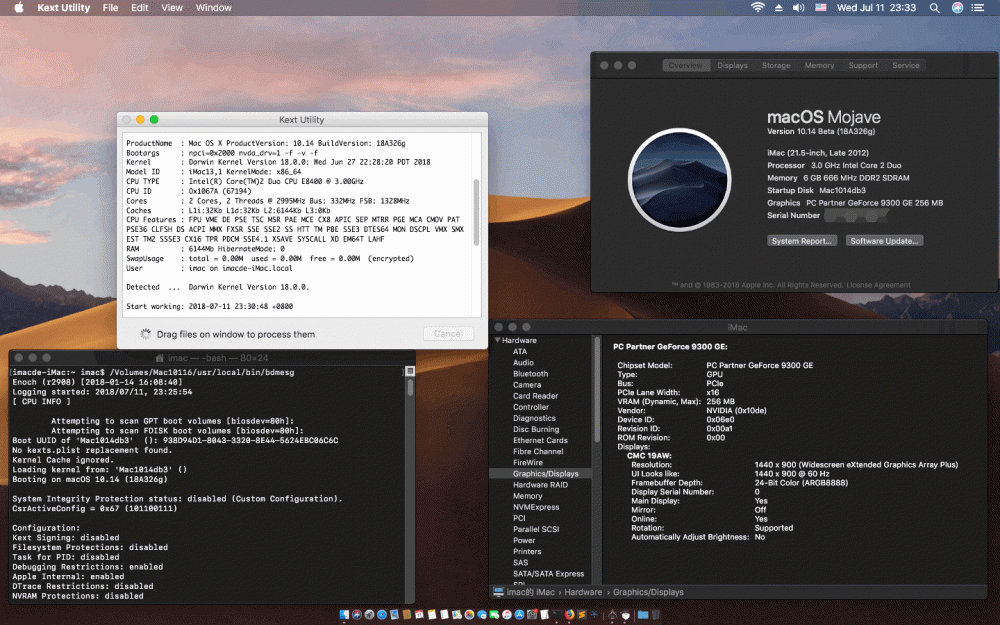The image size is (1000, 625).
Task: Click the System Report… button
Action: 801,240
